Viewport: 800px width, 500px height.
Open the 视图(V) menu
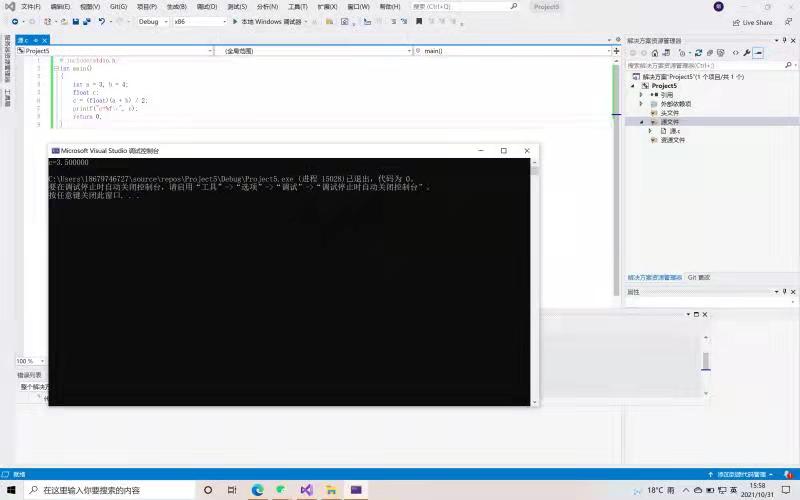point(90,7)
